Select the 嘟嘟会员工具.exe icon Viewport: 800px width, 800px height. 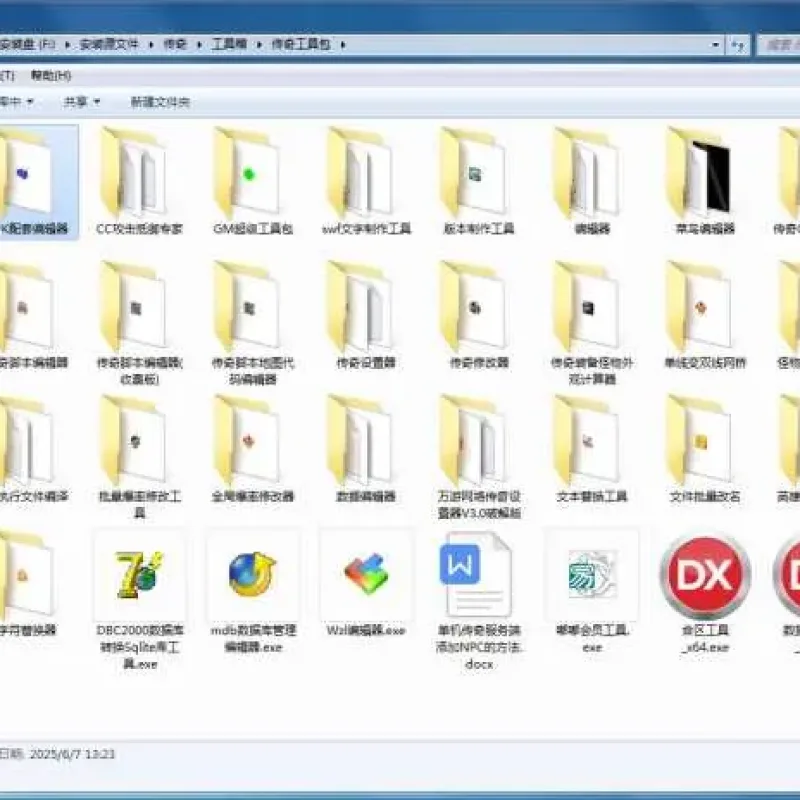(x=592, y=575)
